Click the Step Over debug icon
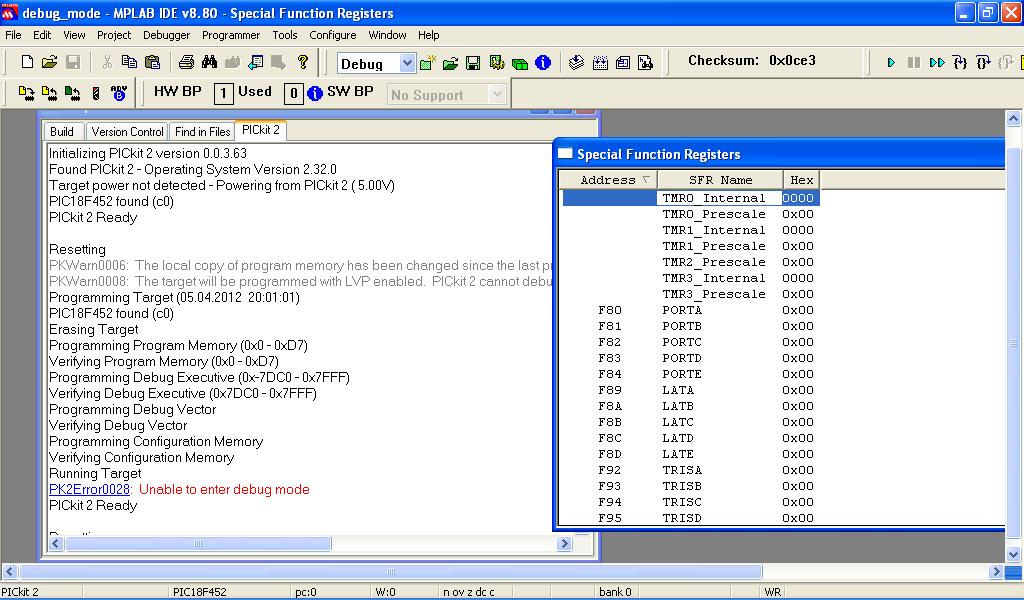 pos(984,62)
